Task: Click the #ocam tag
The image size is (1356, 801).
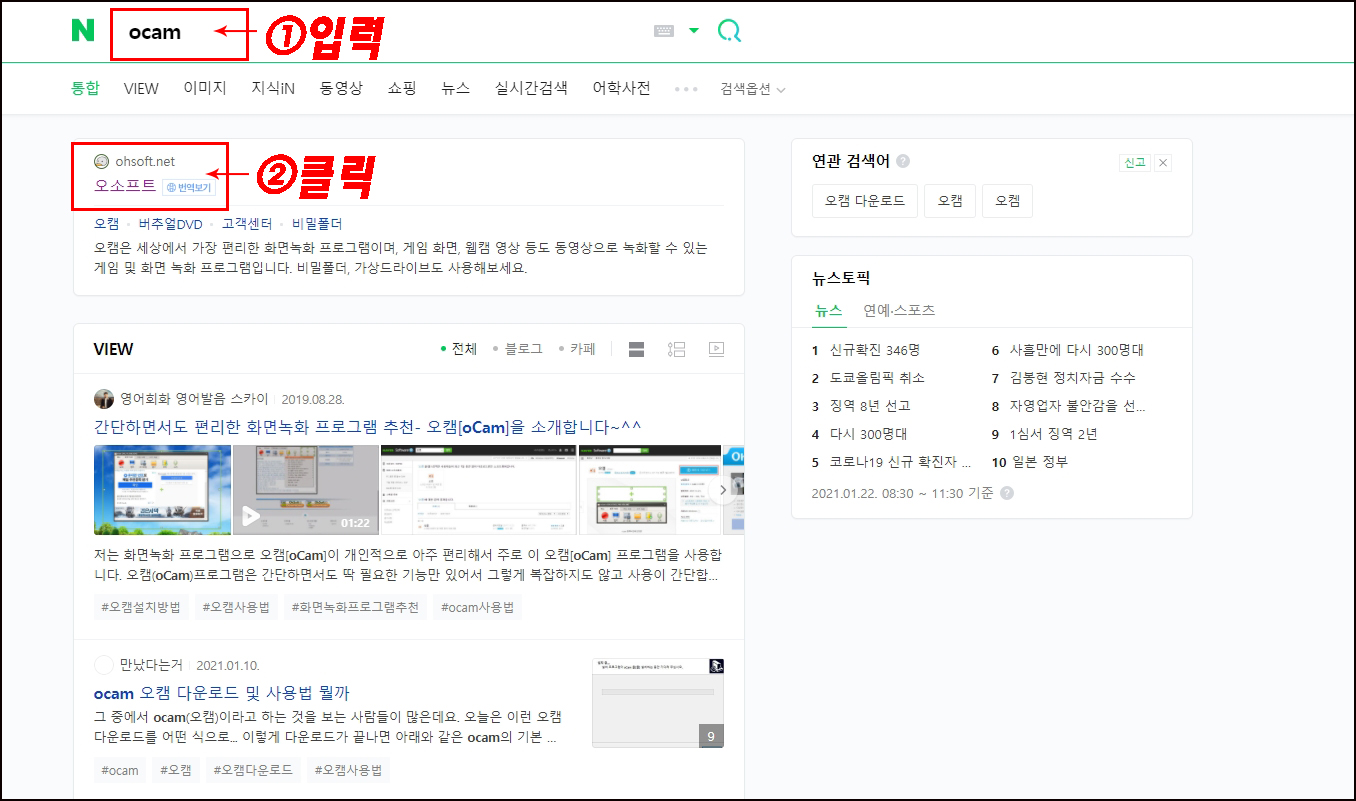Action: (x=120, y=770)
